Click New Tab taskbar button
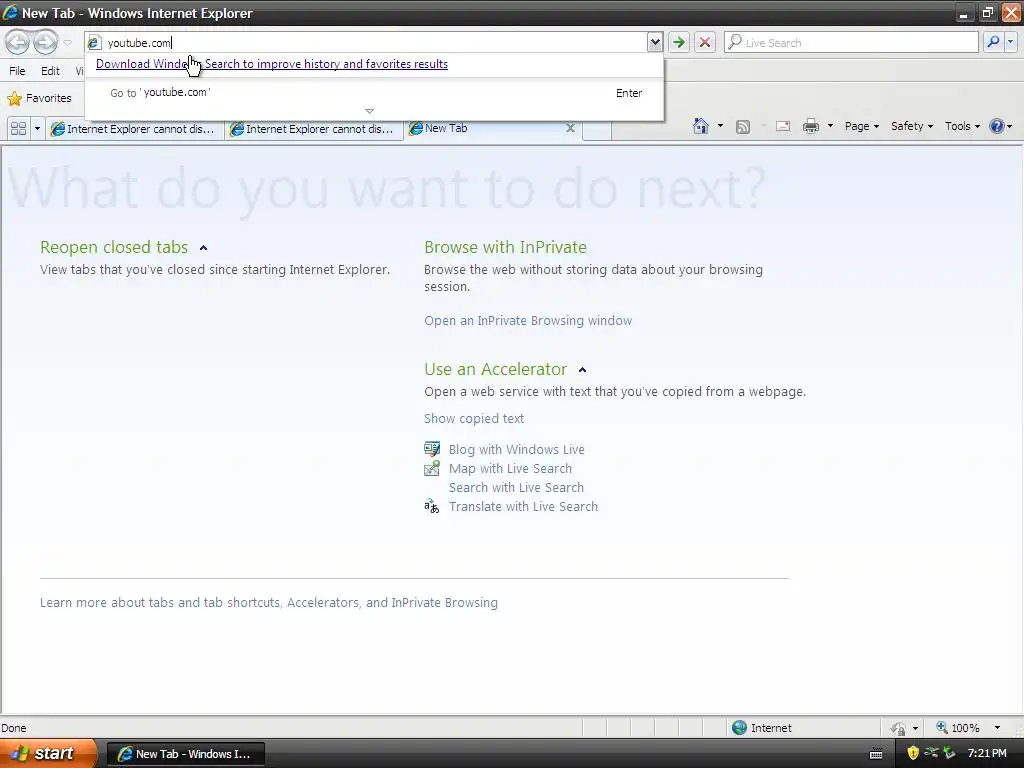Viewport: 1024px width, 768px height. [185, 754]
